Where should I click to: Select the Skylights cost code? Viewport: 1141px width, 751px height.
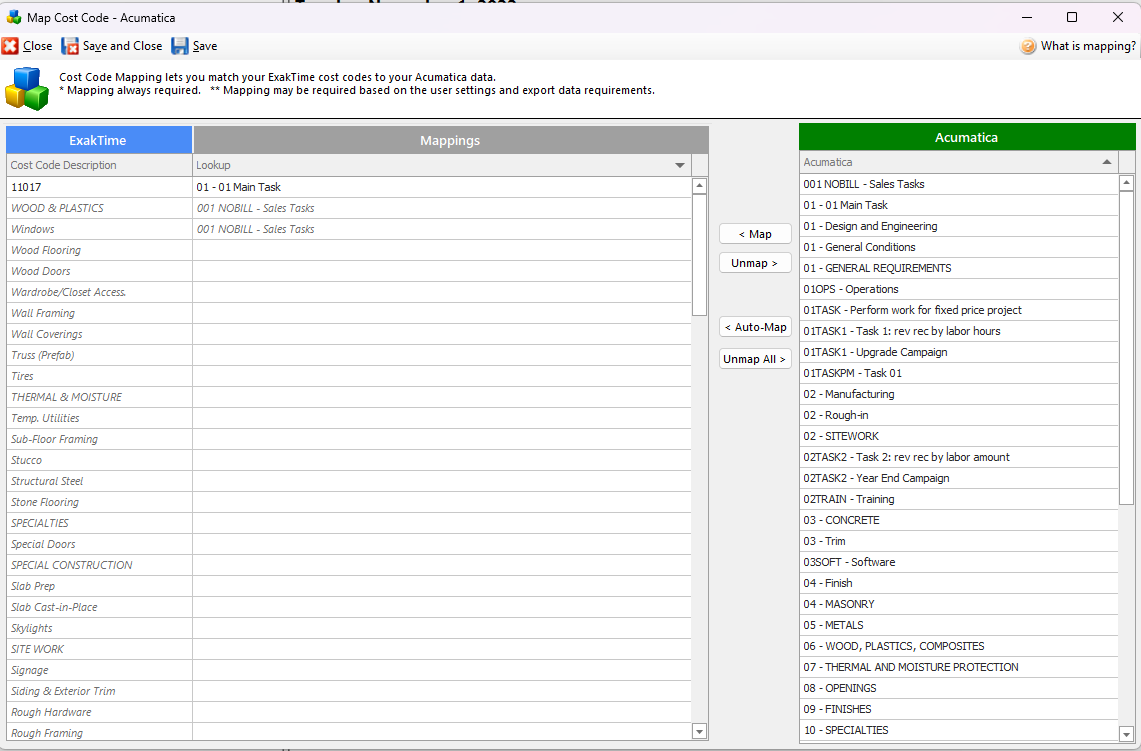[100, 628]
